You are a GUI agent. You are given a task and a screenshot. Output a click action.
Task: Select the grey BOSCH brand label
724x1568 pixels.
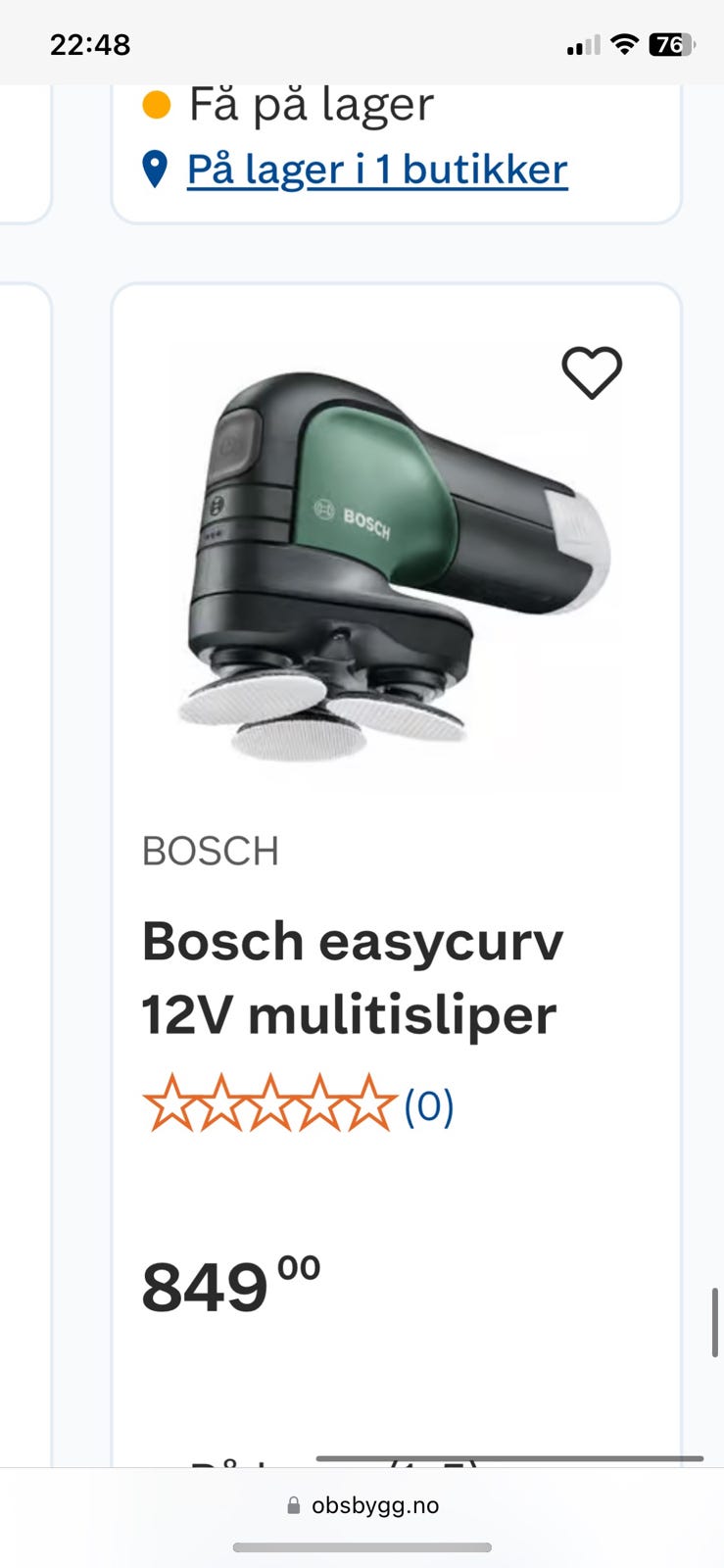click(211, 851)
